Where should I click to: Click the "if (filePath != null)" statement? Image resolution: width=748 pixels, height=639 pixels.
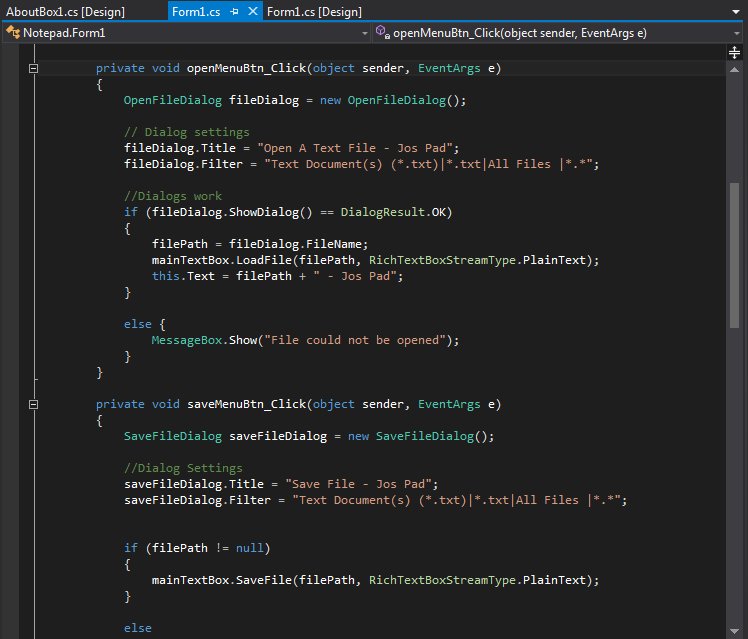197,548
